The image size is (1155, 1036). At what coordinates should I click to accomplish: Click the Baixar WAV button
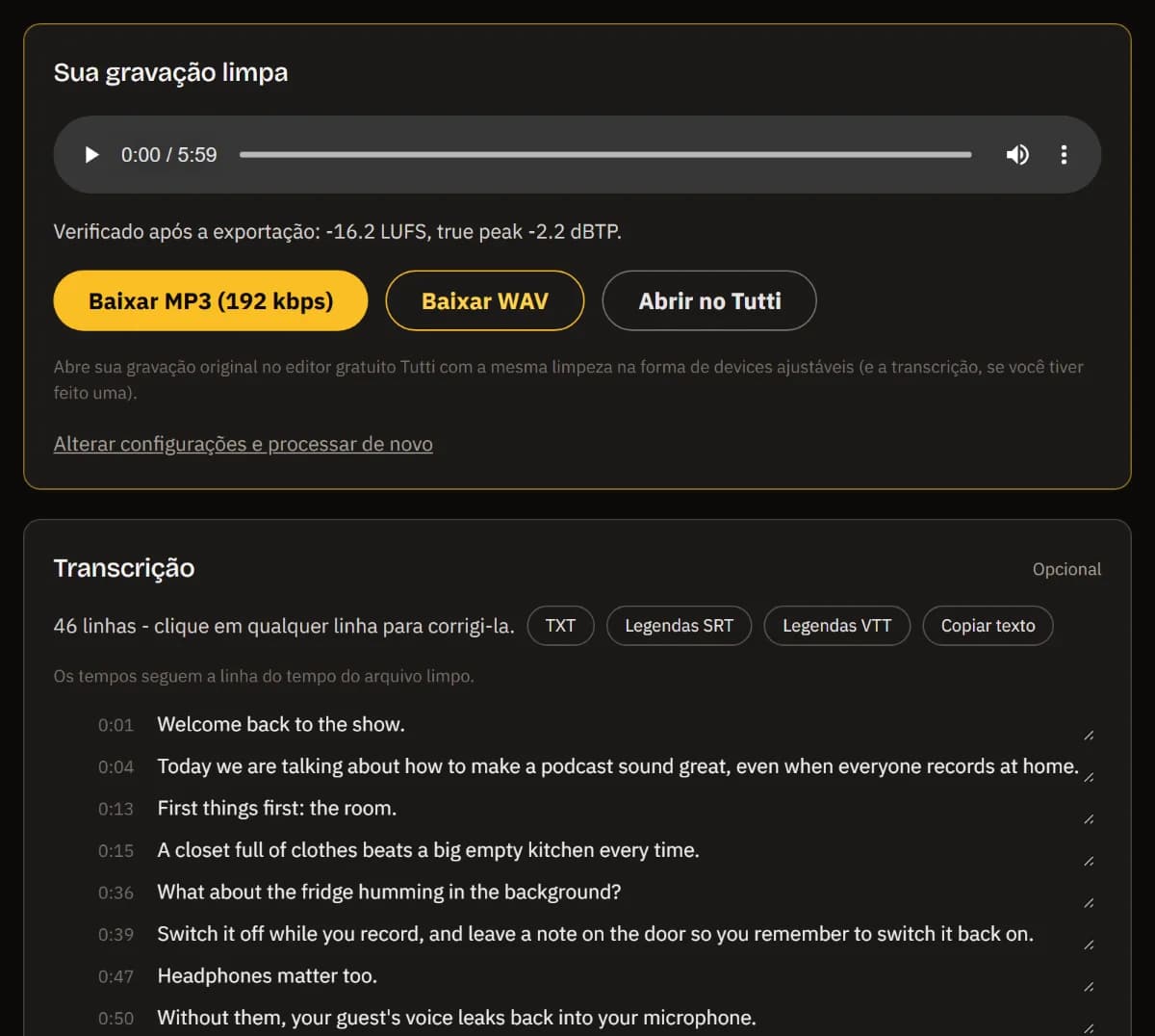tap(485, 300)
